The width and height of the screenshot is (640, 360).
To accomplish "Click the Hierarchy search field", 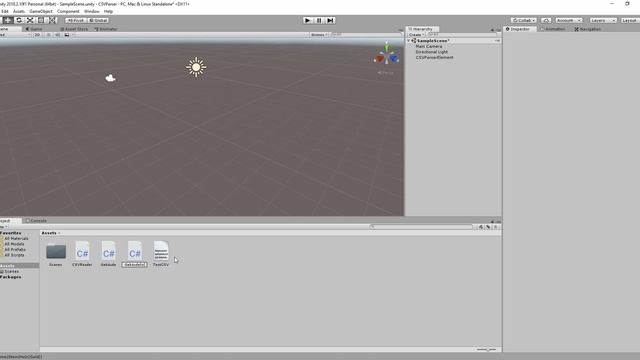I will (463, 35).
